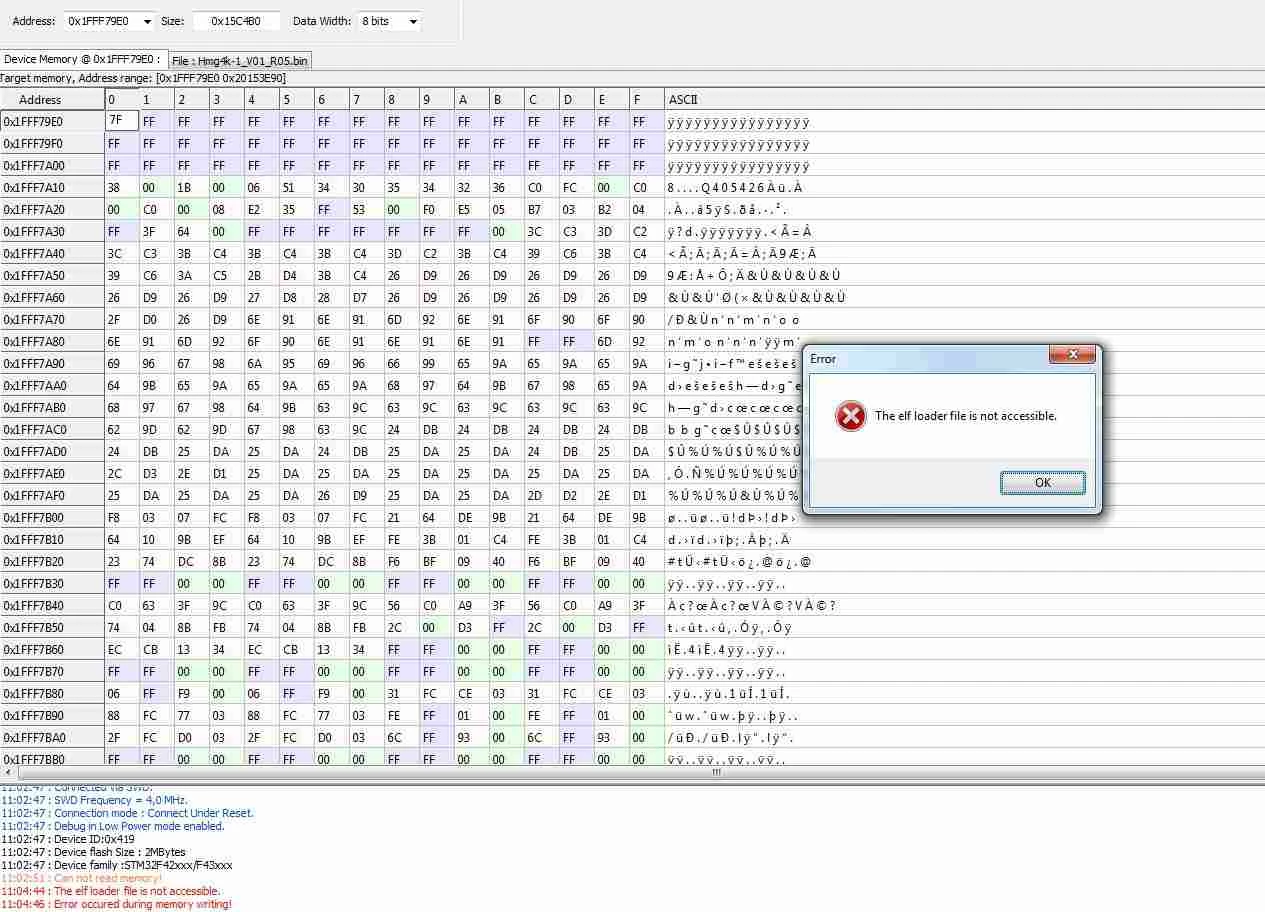Screen dimensions: 1265x912
Task: Click log line 'Device flash Size : 2MBytes'
Action: coord(93,852)
